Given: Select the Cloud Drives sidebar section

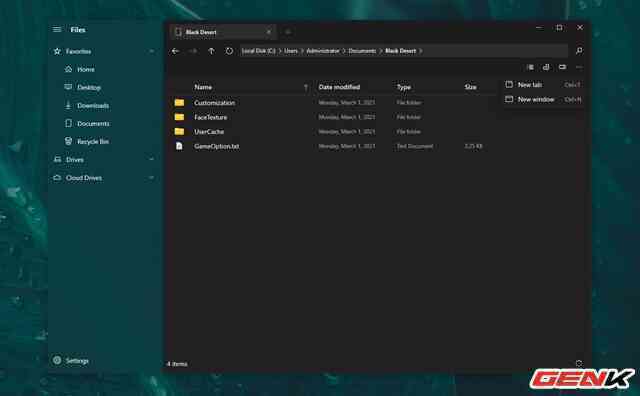Looking at the screenshot, I should (x=84, y=178).
